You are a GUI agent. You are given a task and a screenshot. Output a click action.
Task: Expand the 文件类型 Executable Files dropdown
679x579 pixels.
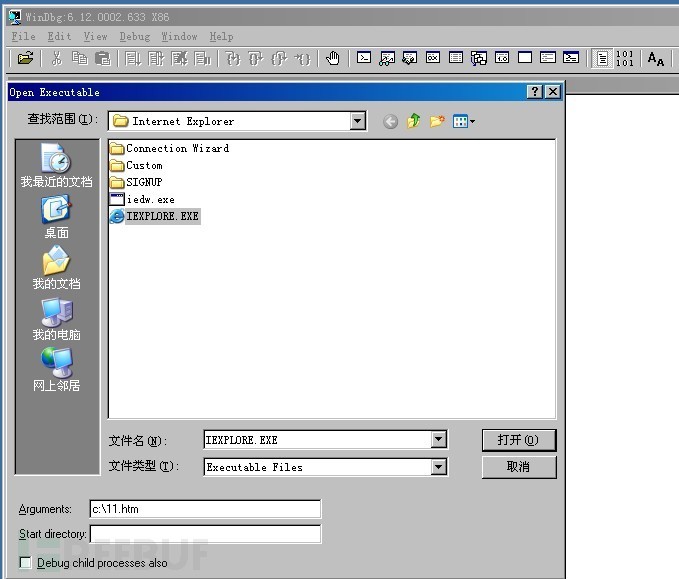(439, 467)
